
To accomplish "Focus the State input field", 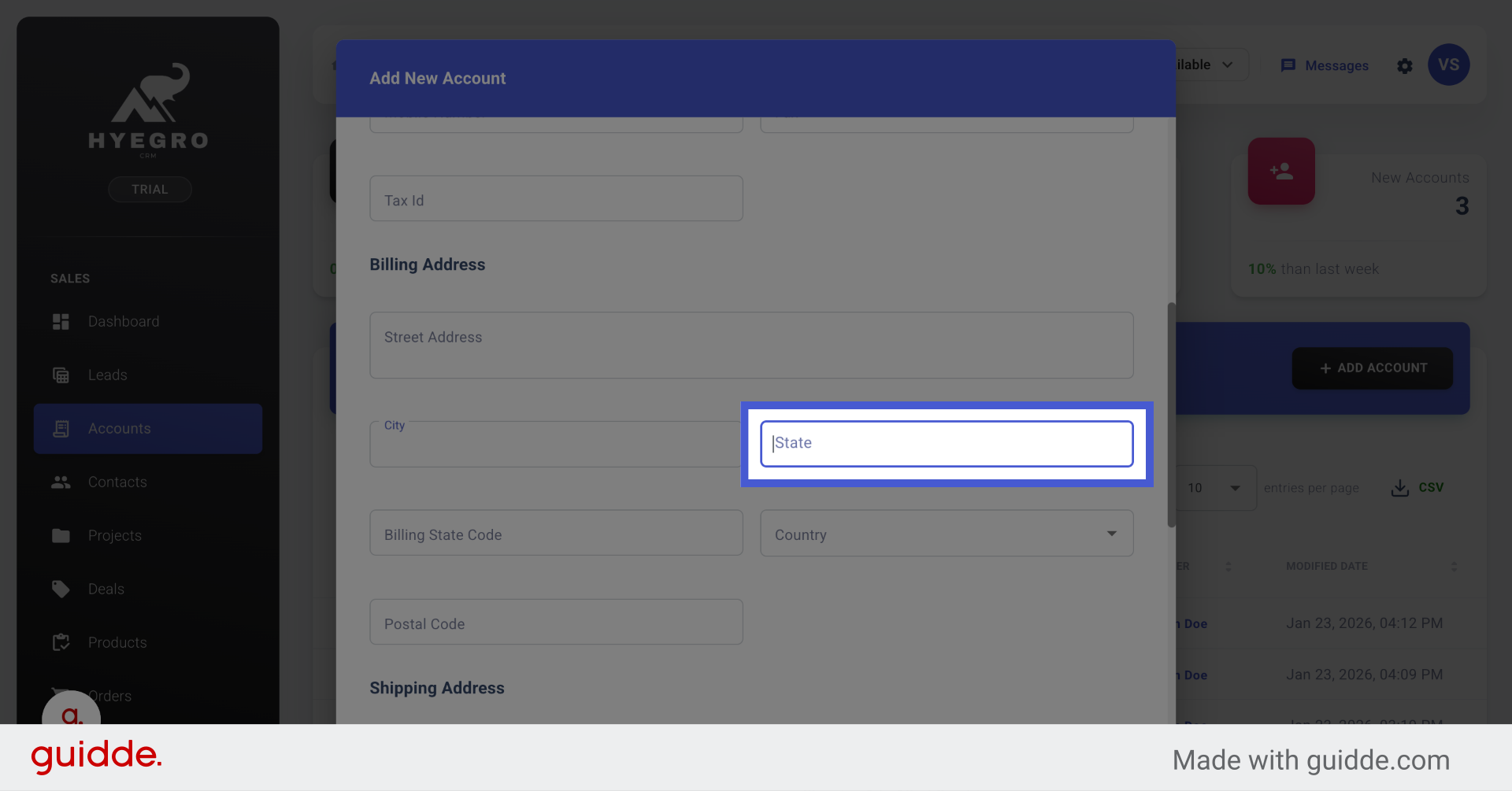I will coord(947,444).
